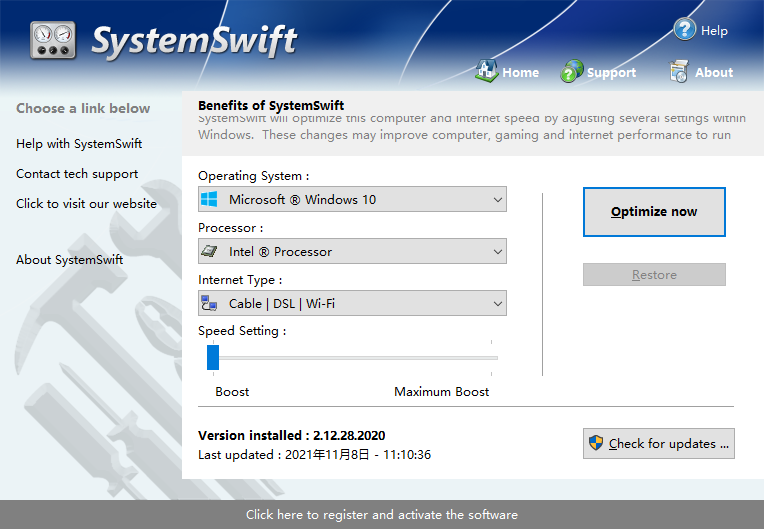This screenshot has height=529, width=764.
Task: Click the benefits description paragraph
Action: point(472,128)
